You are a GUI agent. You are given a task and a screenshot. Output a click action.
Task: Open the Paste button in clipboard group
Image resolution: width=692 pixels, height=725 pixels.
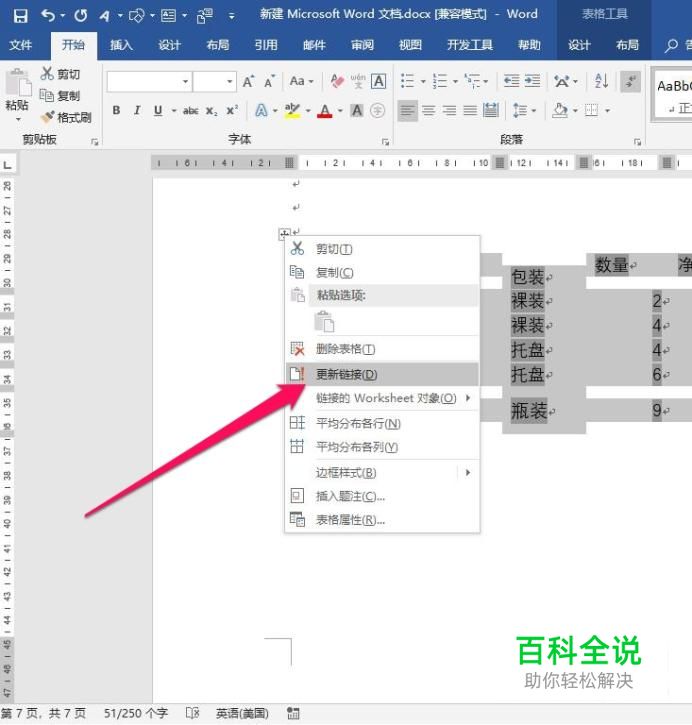[x=17, y=94]
